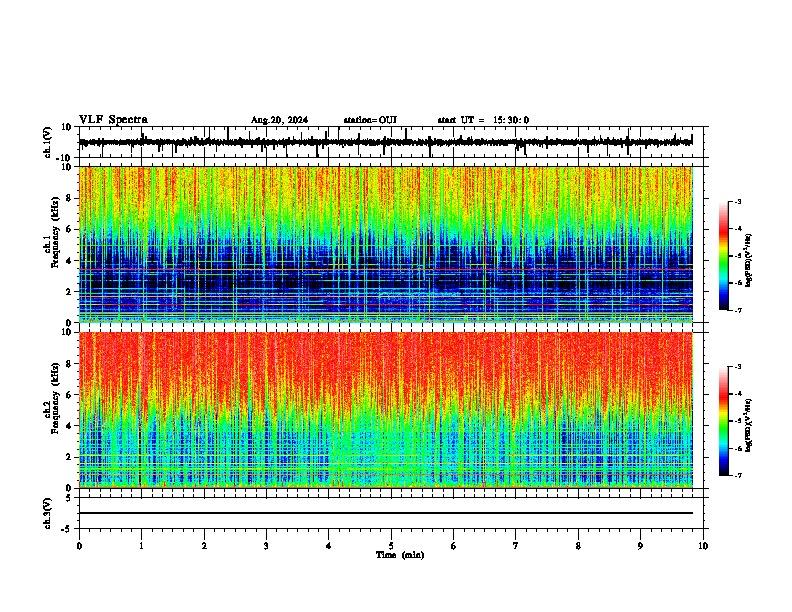Click the time axis tick '10'
792x612 pixels.
pos(703,546)
